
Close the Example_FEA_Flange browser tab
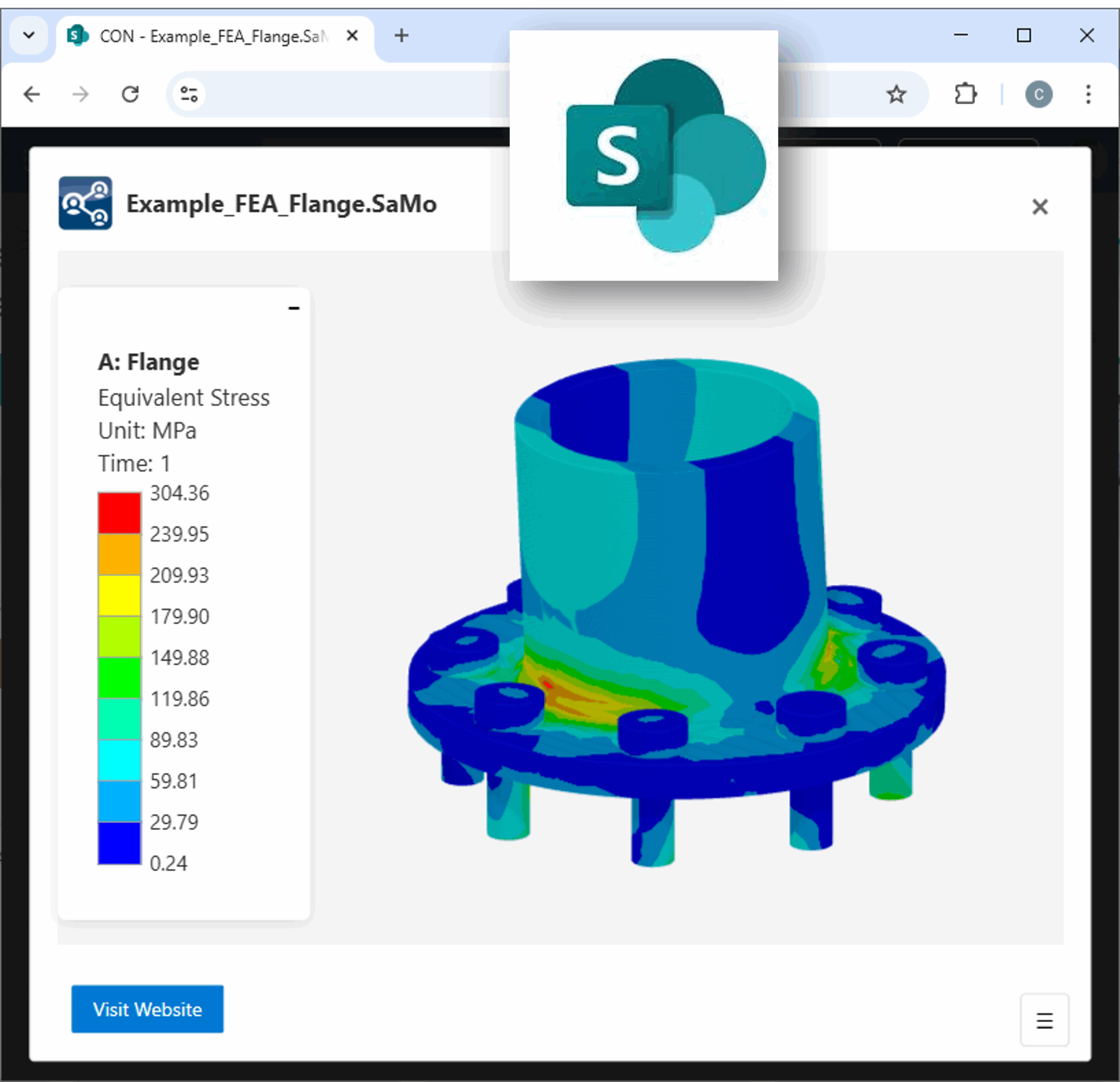point(353,36)
